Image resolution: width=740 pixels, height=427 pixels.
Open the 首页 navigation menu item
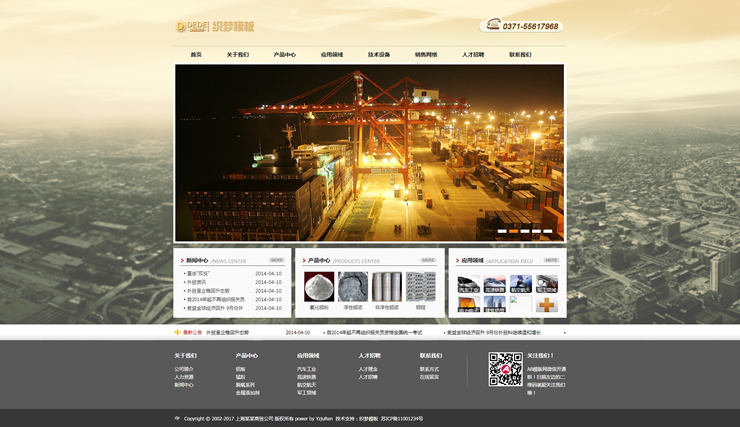(196, 55)
